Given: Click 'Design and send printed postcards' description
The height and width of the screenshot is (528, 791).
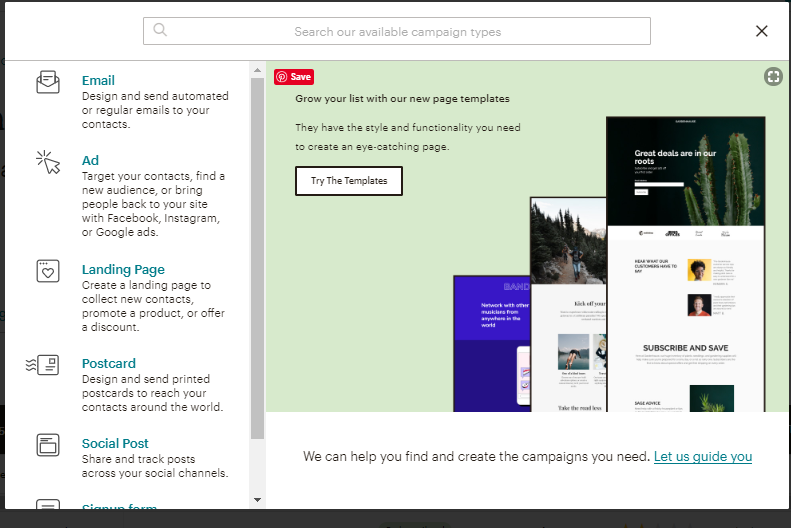Looking at the screenshot, I should click(152, 393).
